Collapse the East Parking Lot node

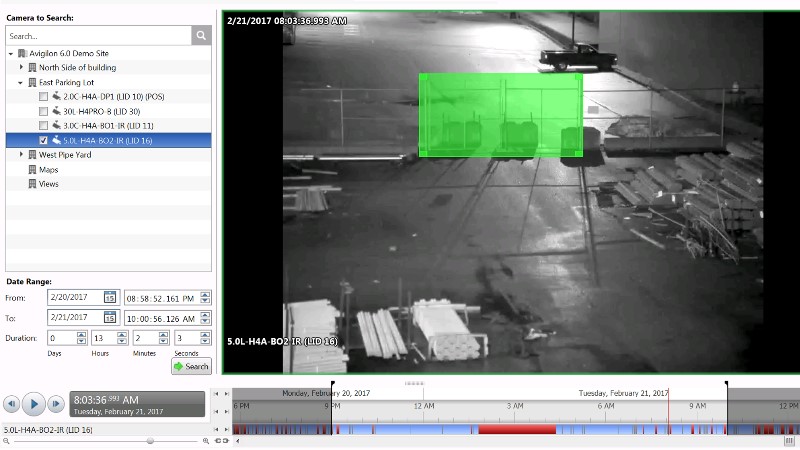(21, 83)
